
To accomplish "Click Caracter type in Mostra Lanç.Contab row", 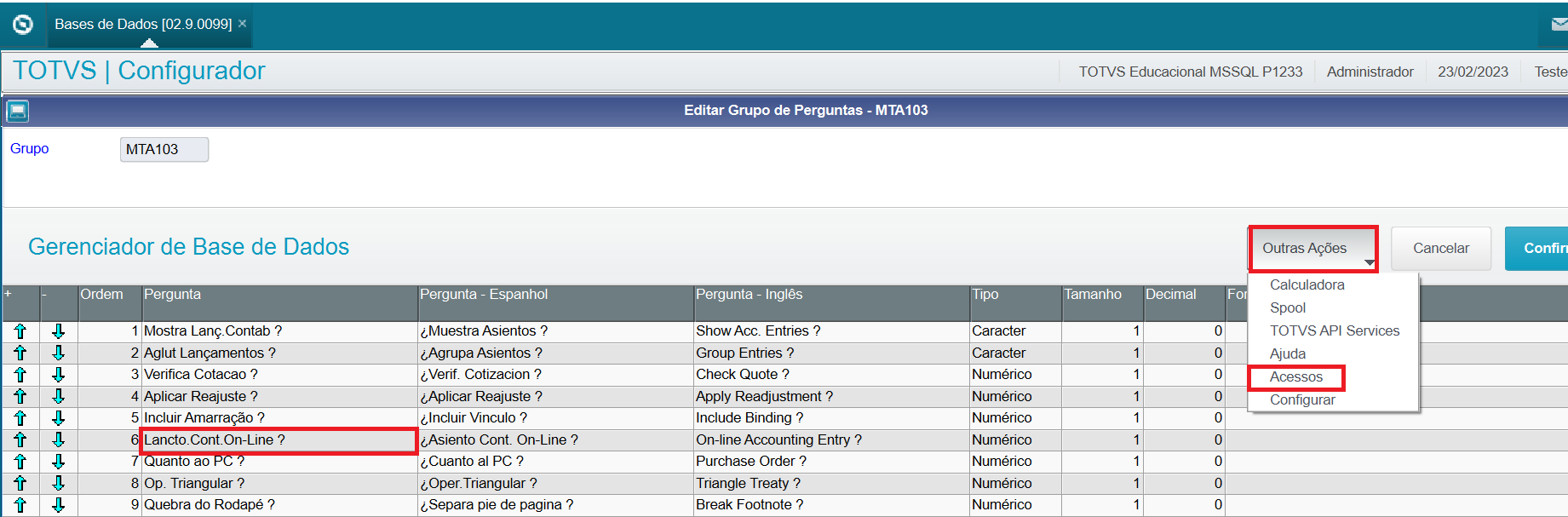I will [x=1015, y=331].
